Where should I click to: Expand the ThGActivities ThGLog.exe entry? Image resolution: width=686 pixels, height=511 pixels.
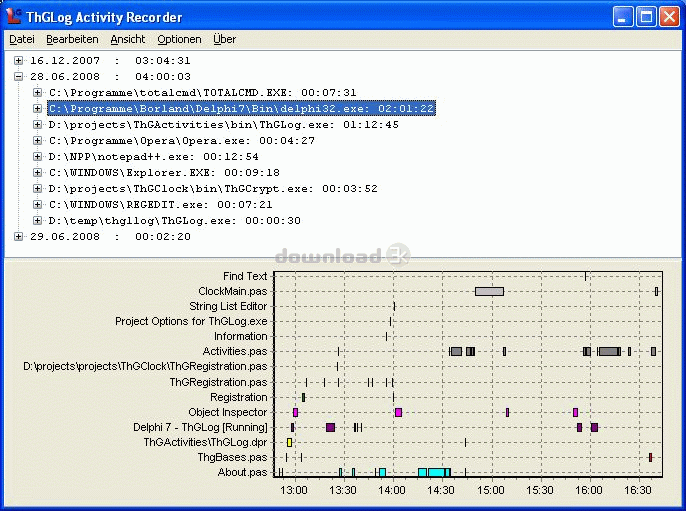(38, 125)
